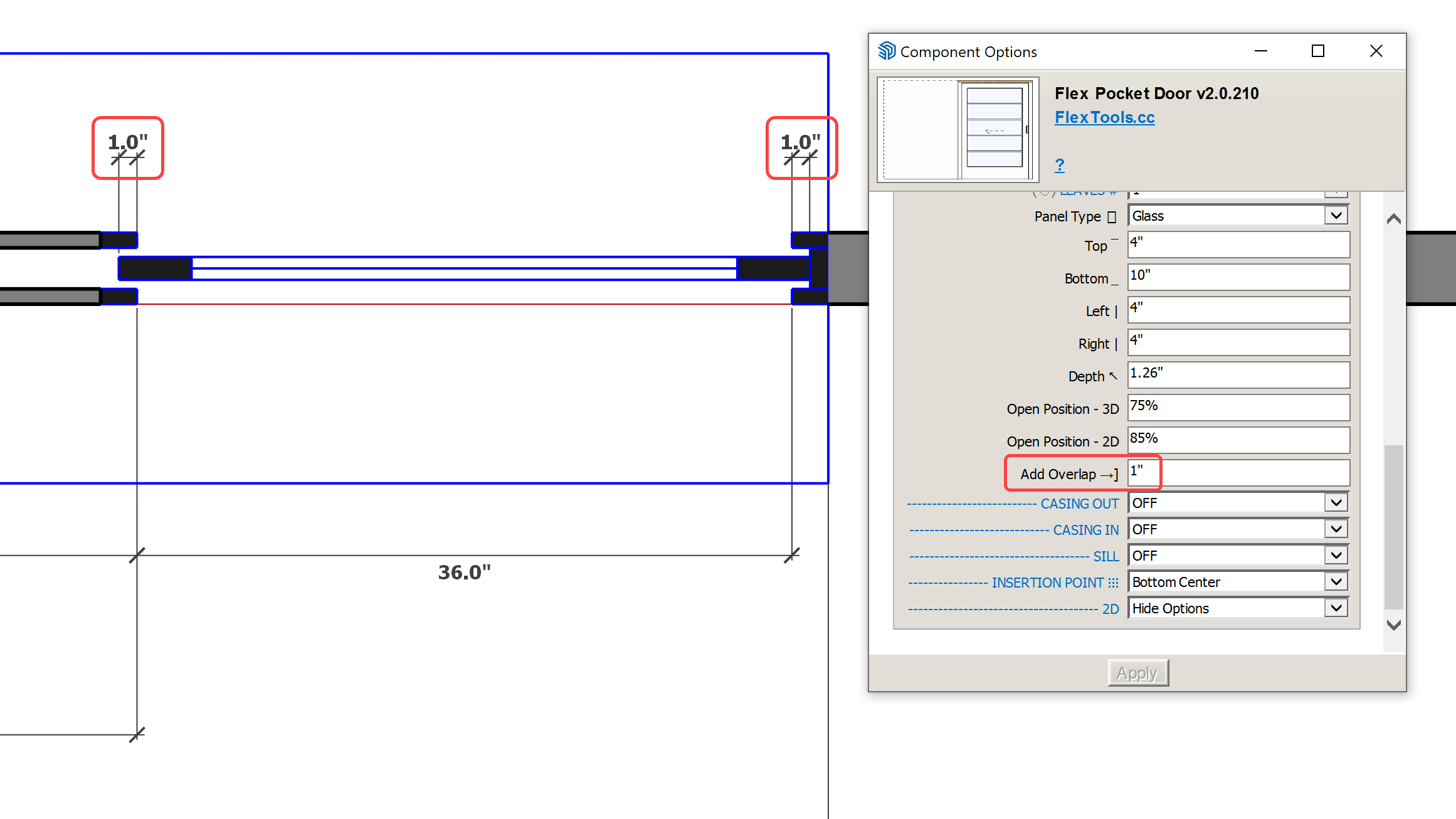Expand the Panel Type dropdown
This screenshot has width=1456, height=819.
[x=1336, y=216]
